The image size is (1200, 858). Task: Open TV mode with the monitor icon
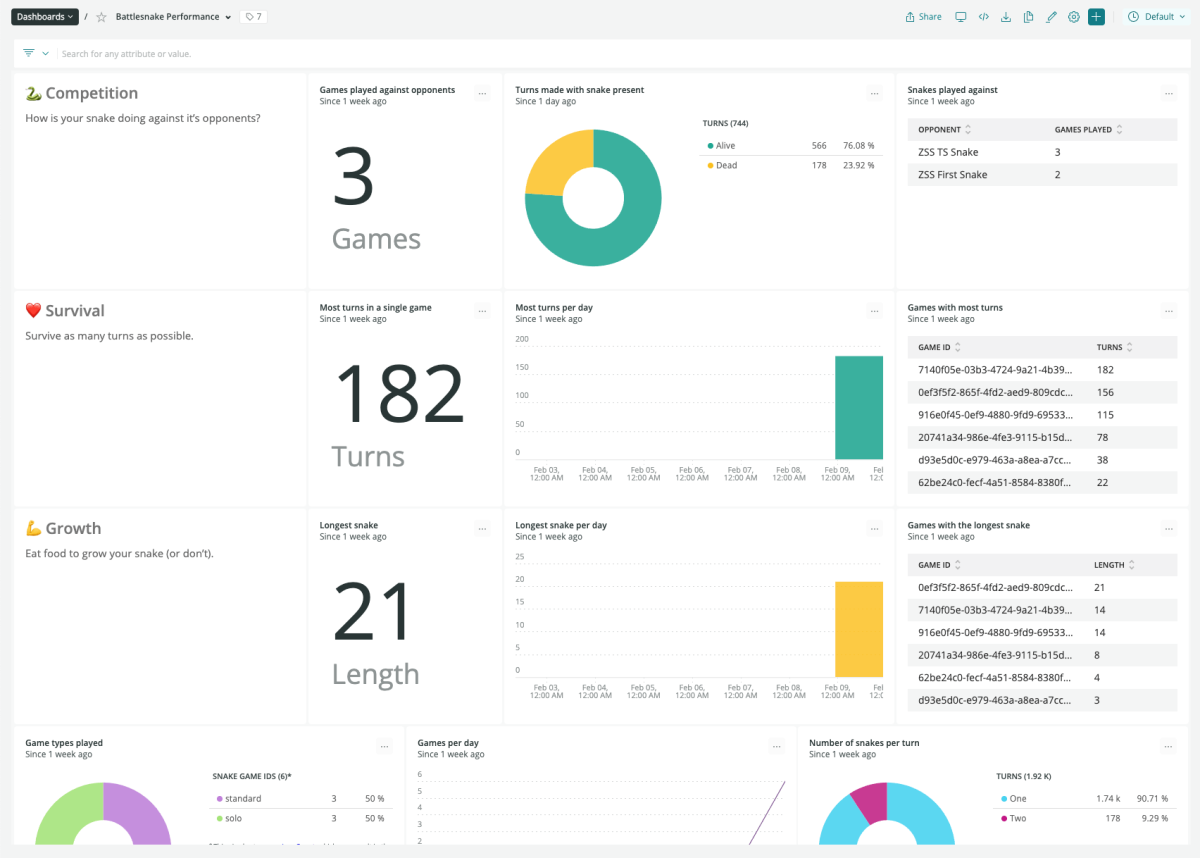tap(961, 17)
